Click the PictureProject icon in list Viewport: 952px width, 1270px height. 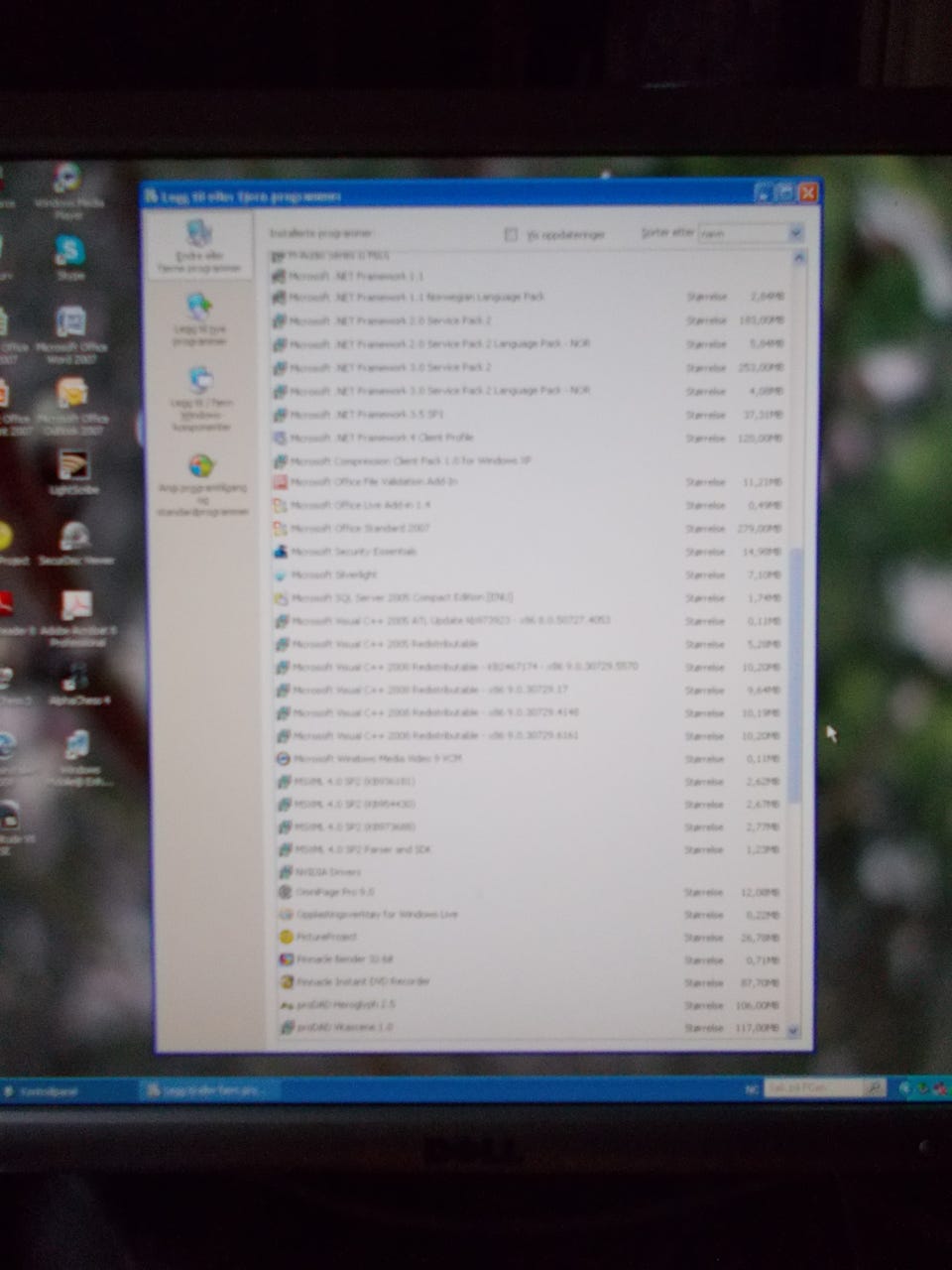pos(286,937)
